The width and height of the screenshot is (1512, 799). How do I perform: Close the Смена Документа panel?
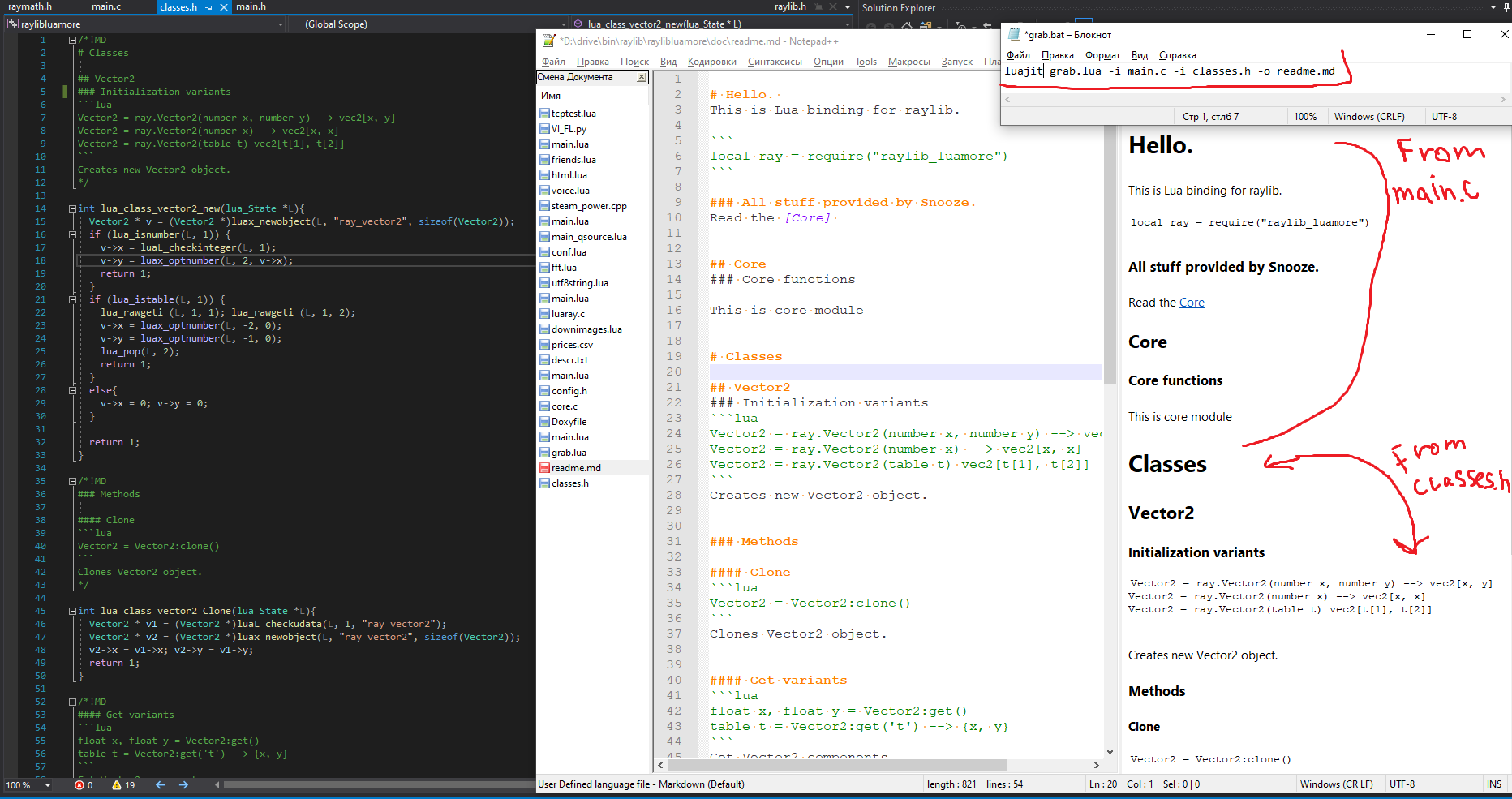642,77
